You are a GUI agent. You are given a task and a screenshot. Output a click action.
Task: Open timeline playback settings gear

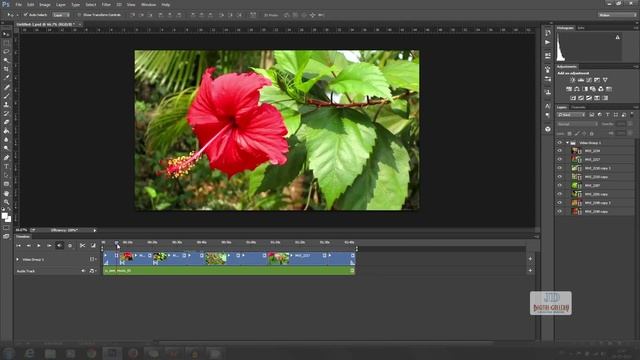click(x=70, y=245)
